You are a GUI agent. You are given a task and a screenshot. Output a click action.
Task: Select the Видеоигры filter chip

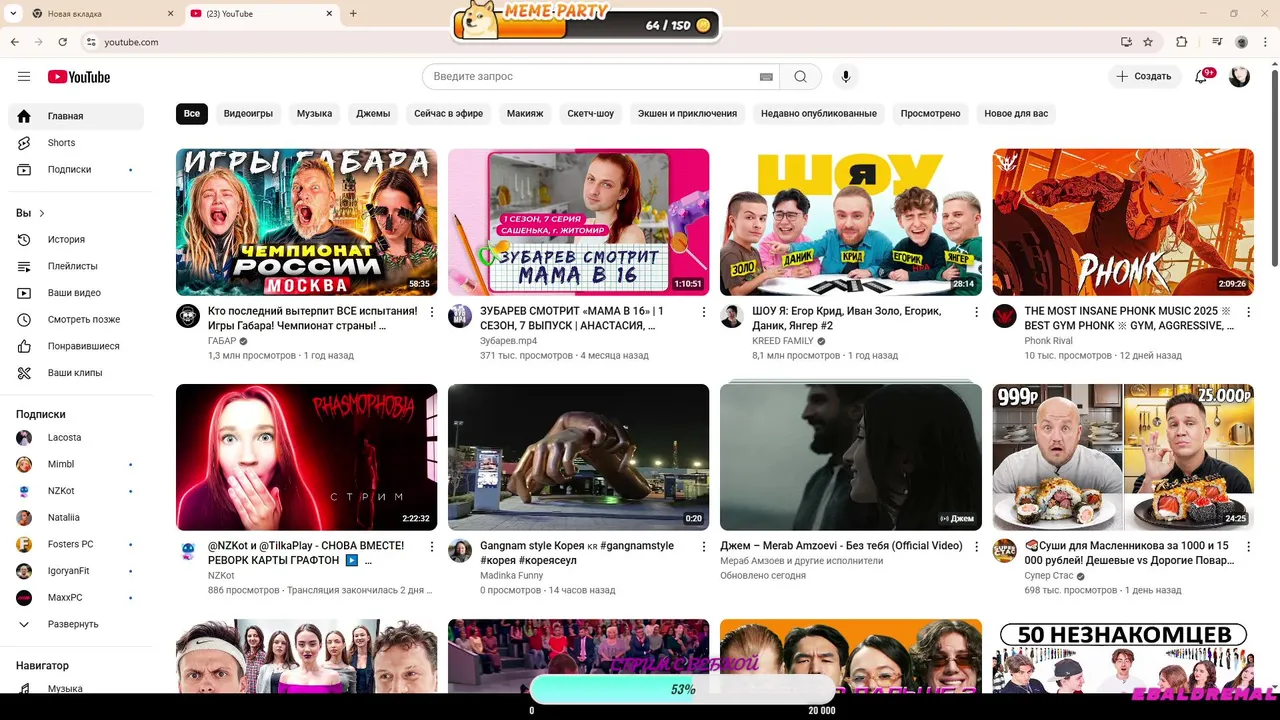click(x=248, y=114)
